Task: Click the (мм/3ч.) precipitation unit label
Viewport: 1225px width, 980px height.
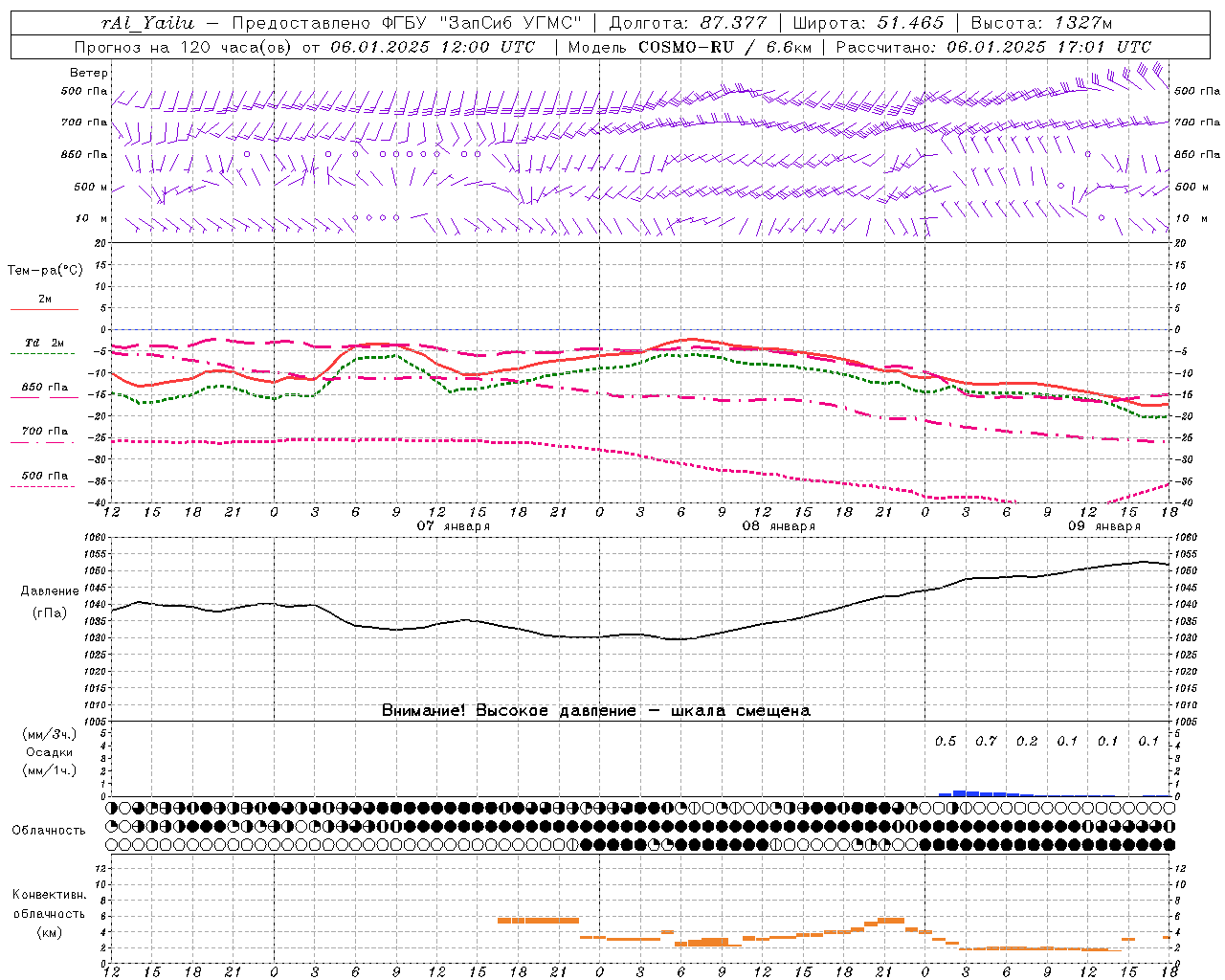Action: [50, 734]
